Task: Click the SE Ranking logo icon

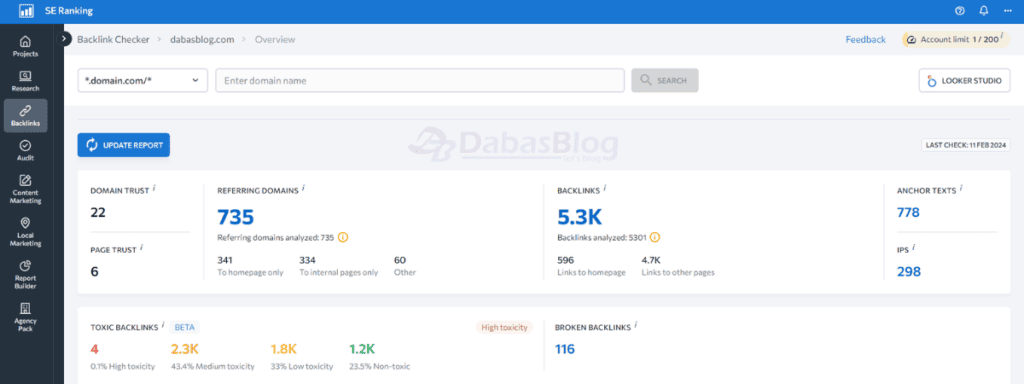Action: [26, 11]
